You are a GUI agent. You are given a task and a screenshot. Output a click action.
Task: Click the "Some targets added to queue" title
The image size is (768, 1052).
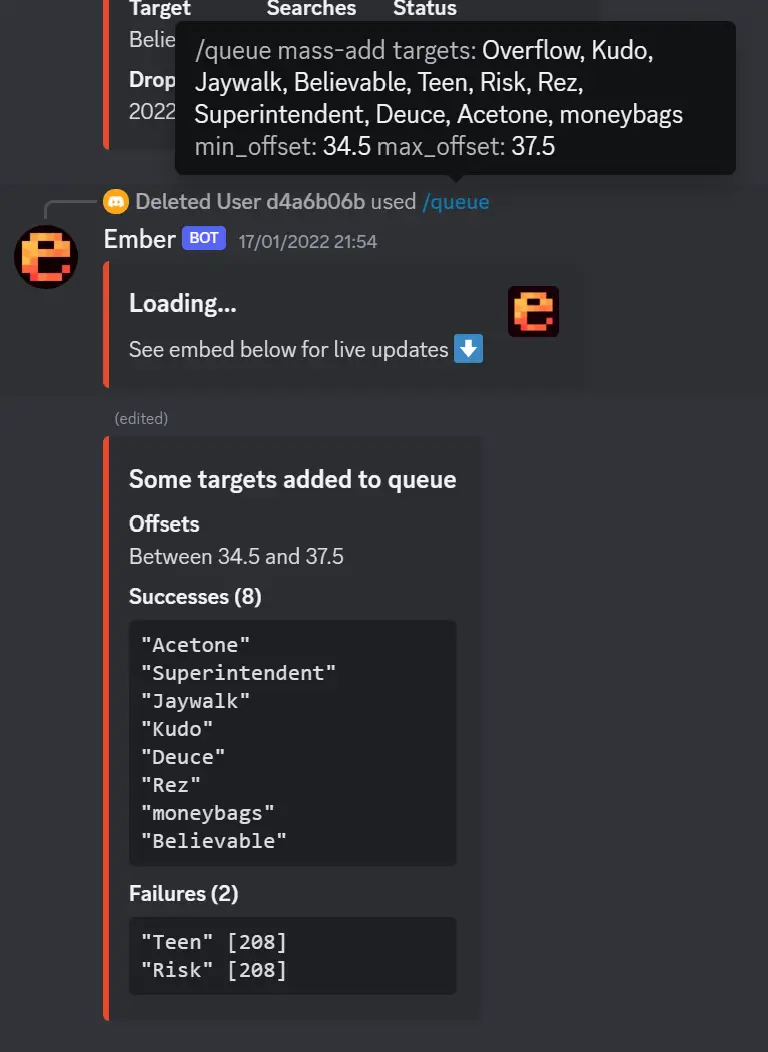(x=292, y=480)
